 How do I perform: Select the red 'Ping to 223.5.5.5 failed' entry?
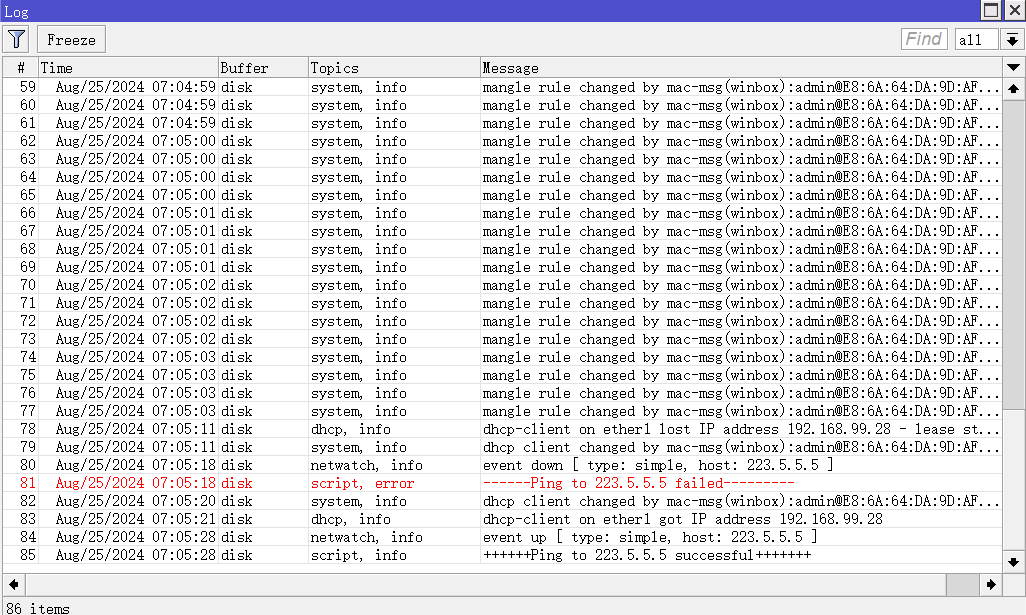pos(638,483)
